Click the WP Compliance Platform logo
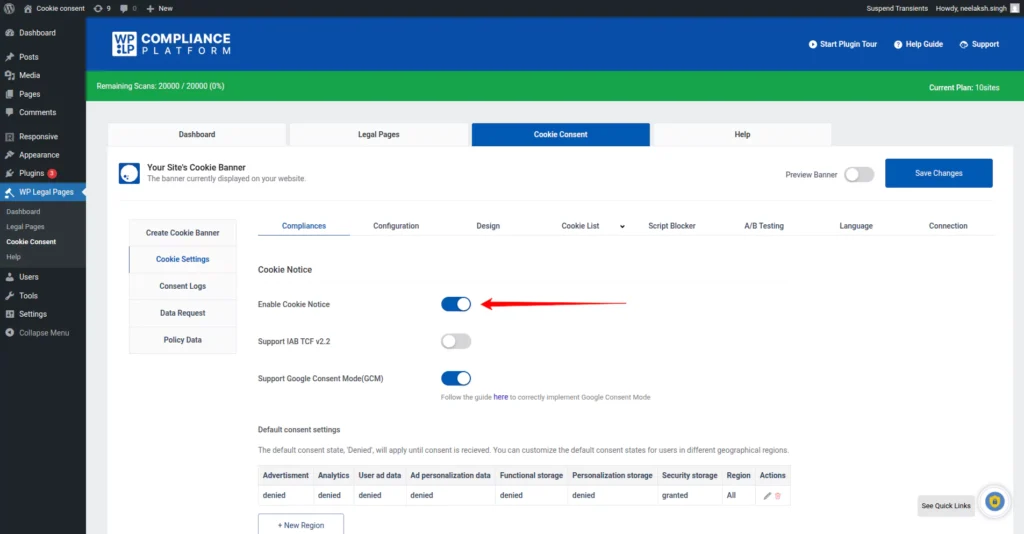1024x534 pixels. [171, 44]
